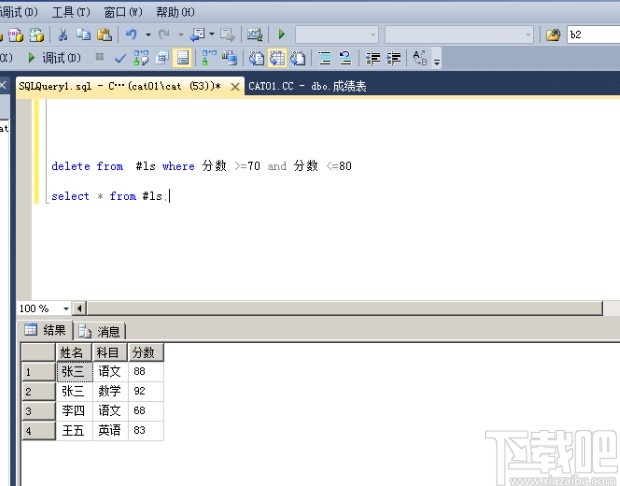Click the Navigate Forward icon
The width and height of the screenshot is (620, 486).
(227, 35)
